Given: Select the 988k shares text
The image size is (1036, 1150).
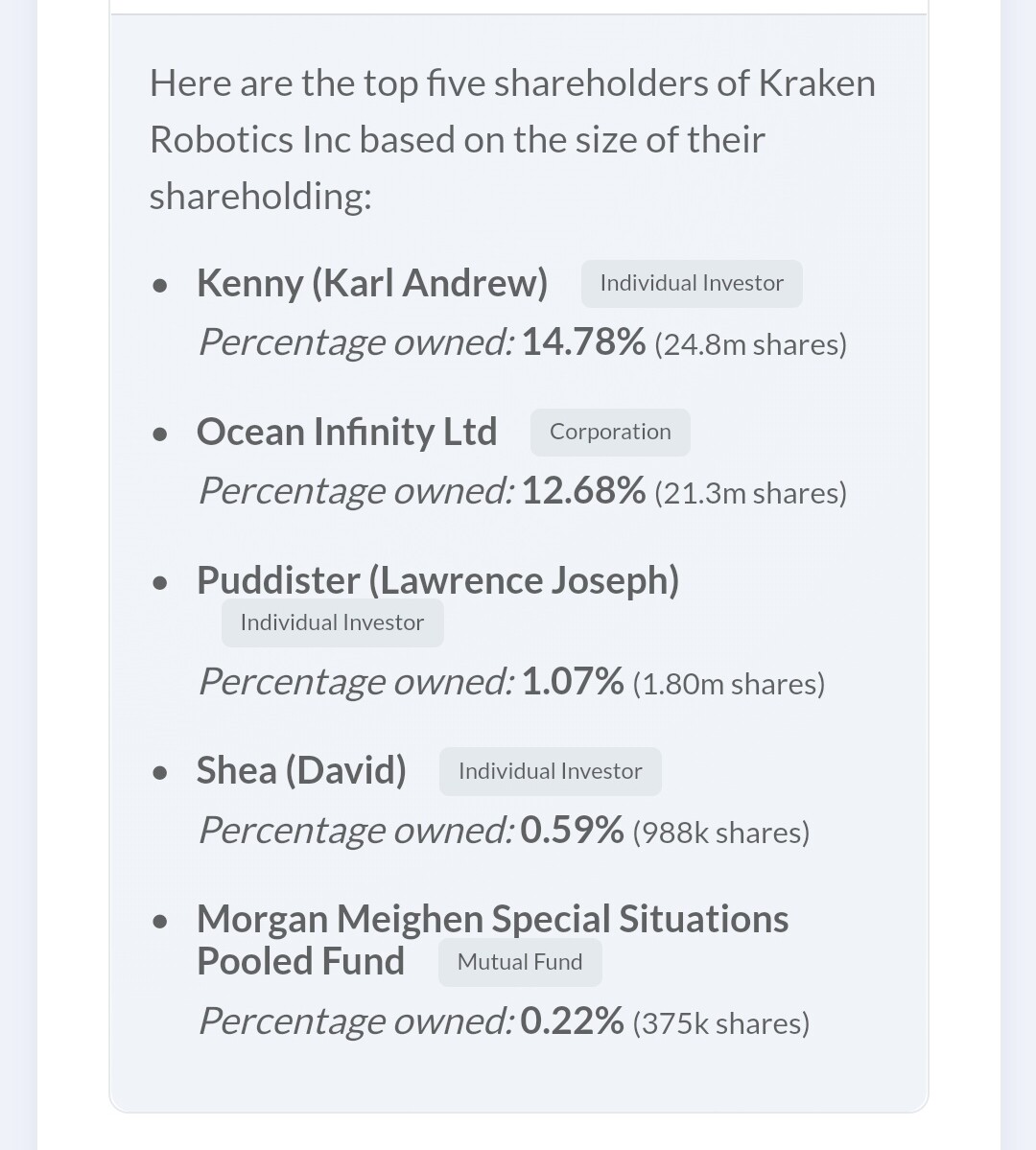Looking at the screenshot, I should click(x=721, y=833).
